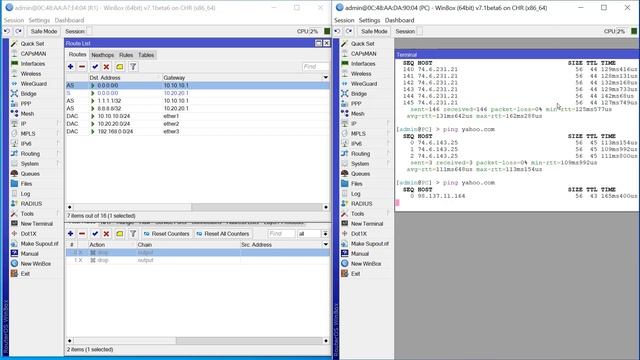
Task: Open Make Supout.rif in R1 sidebar
Action: (39, 244)
